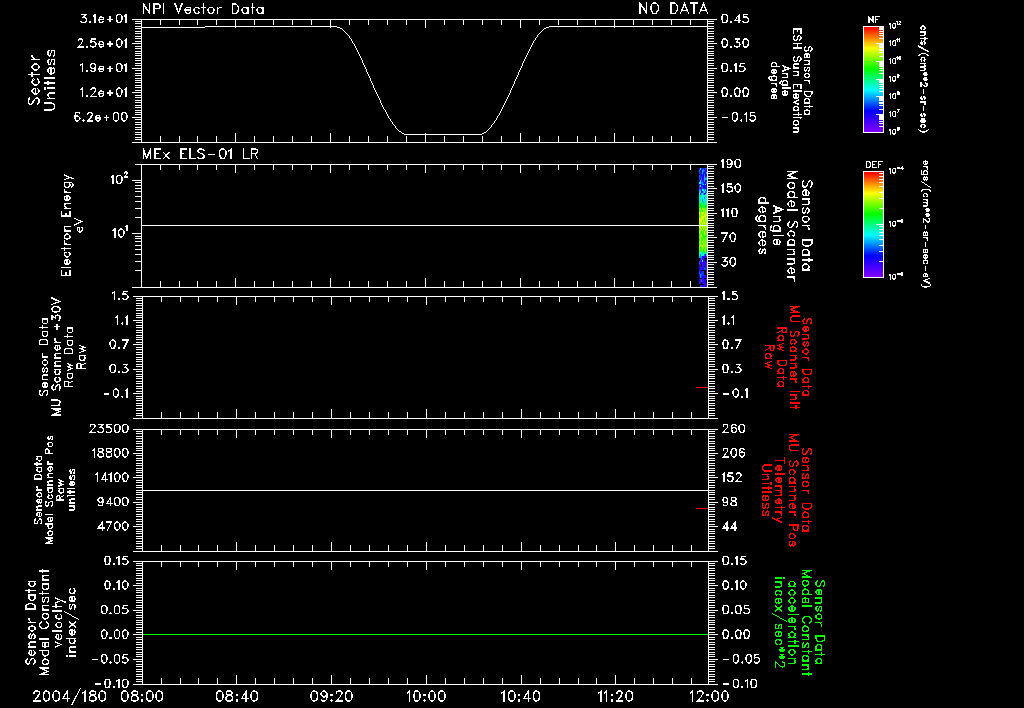Screen dimensions: 1024x708
Task: Click the 18800 scanner position tick label
Action: (108, 453)
